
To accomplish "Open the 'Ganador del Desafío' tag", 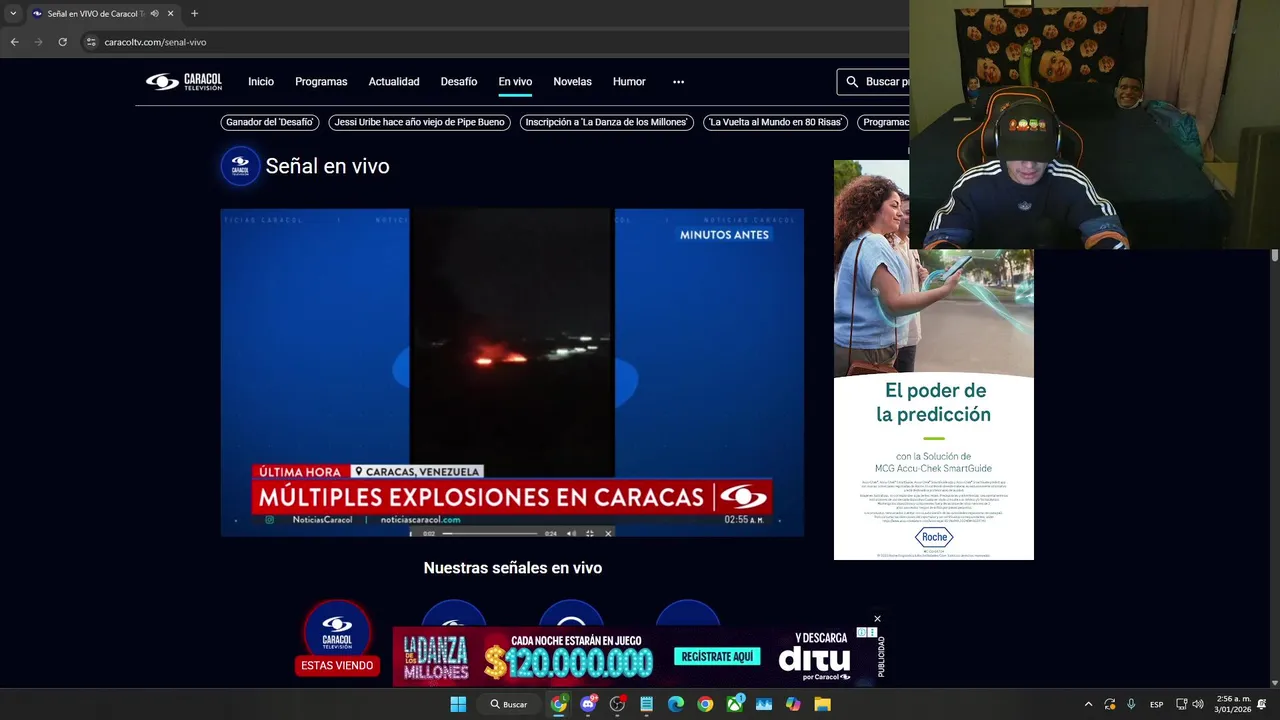I will (270, 122).
